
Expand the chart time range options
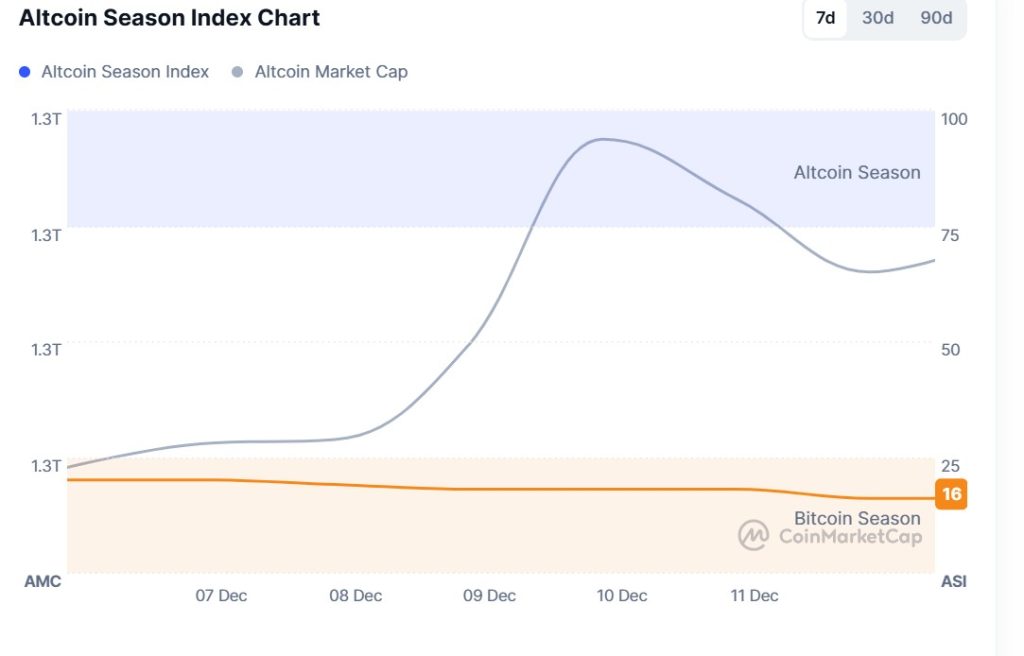878,17
